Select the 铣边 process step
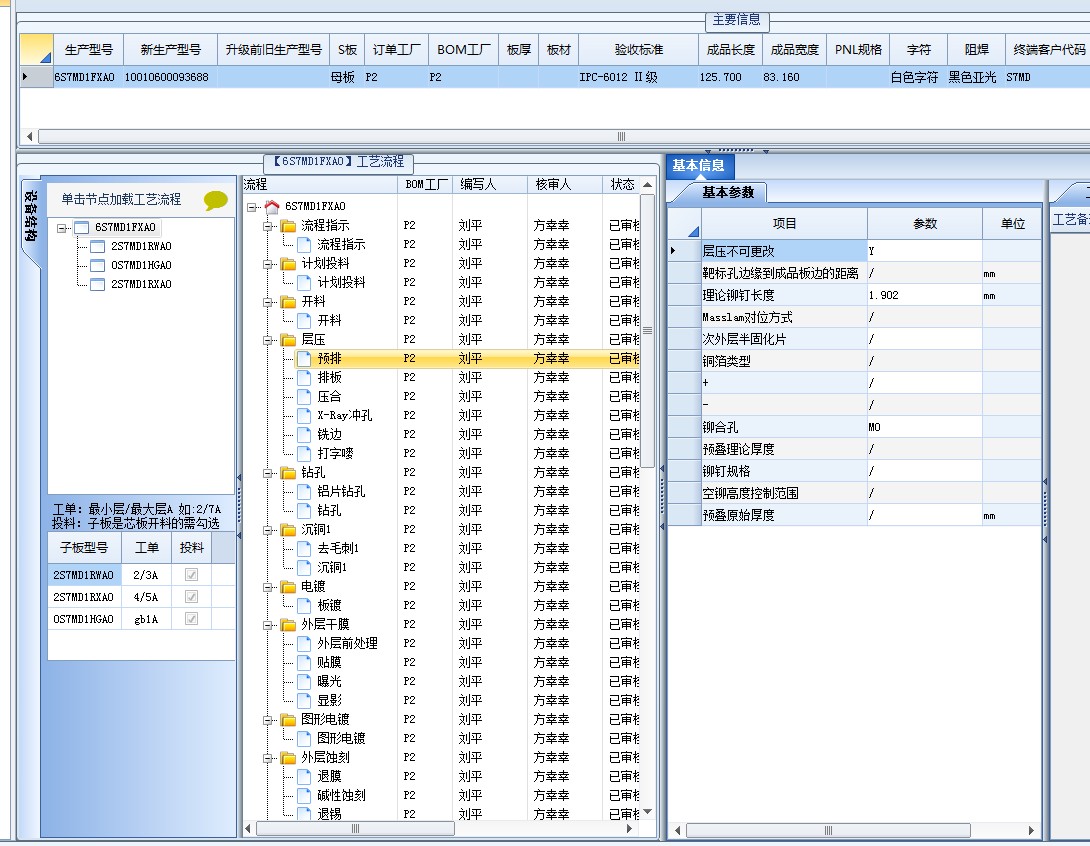Viewport: 1090px width, 846px height. click(330, 434)
